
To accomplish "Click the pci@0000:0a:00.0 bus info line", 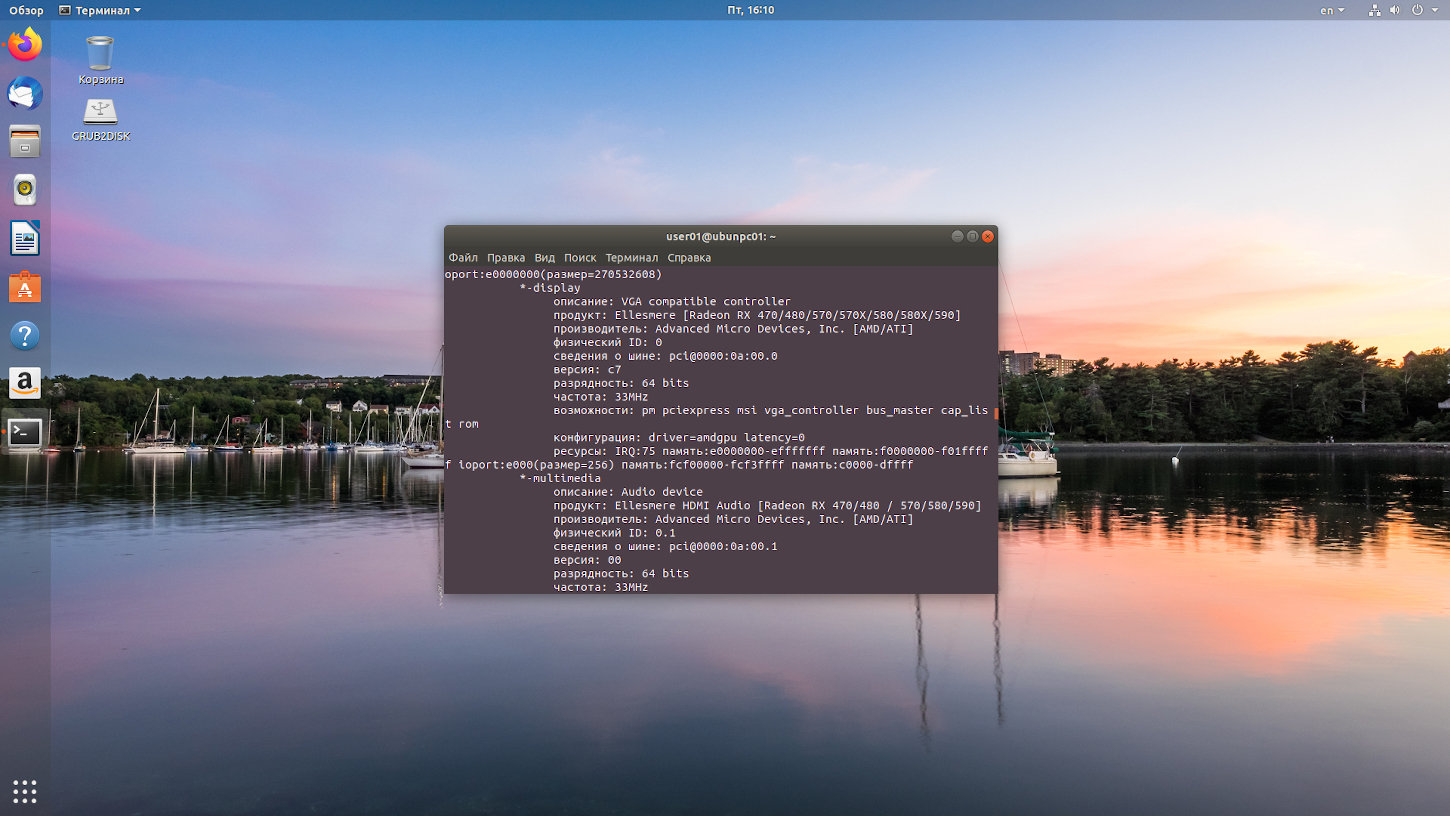I will 665,356.
